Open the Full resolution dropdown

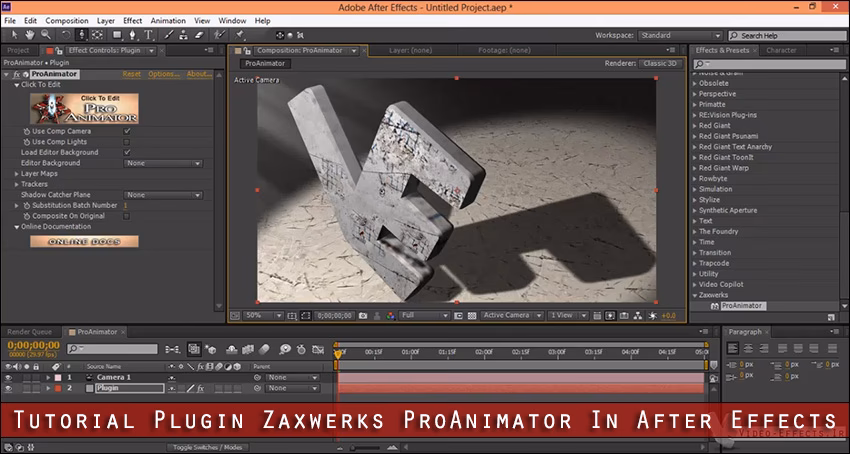pyautogui.click(x=424, y=316)
